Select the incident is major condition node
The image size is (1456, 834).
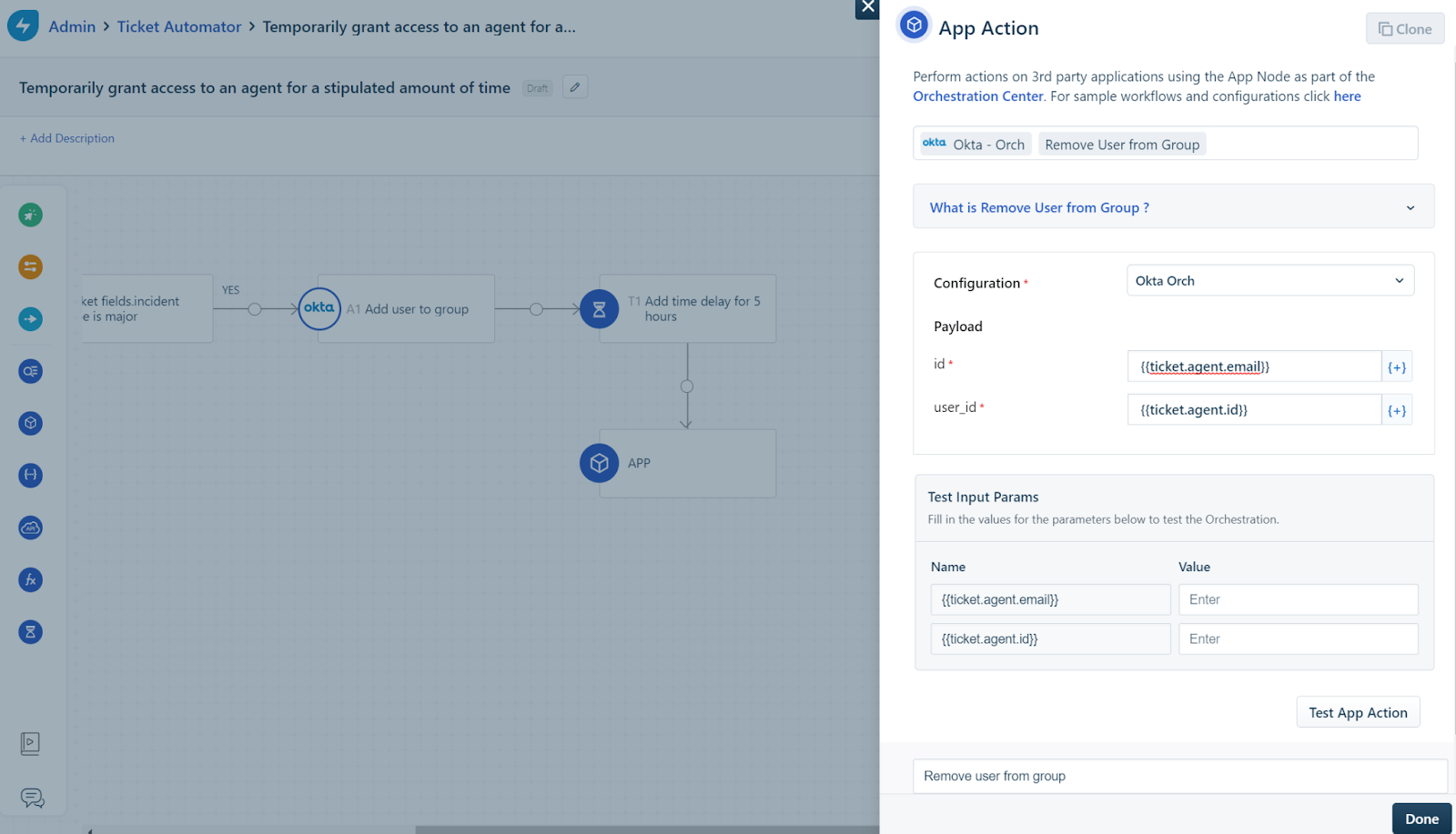pos(147,309)
